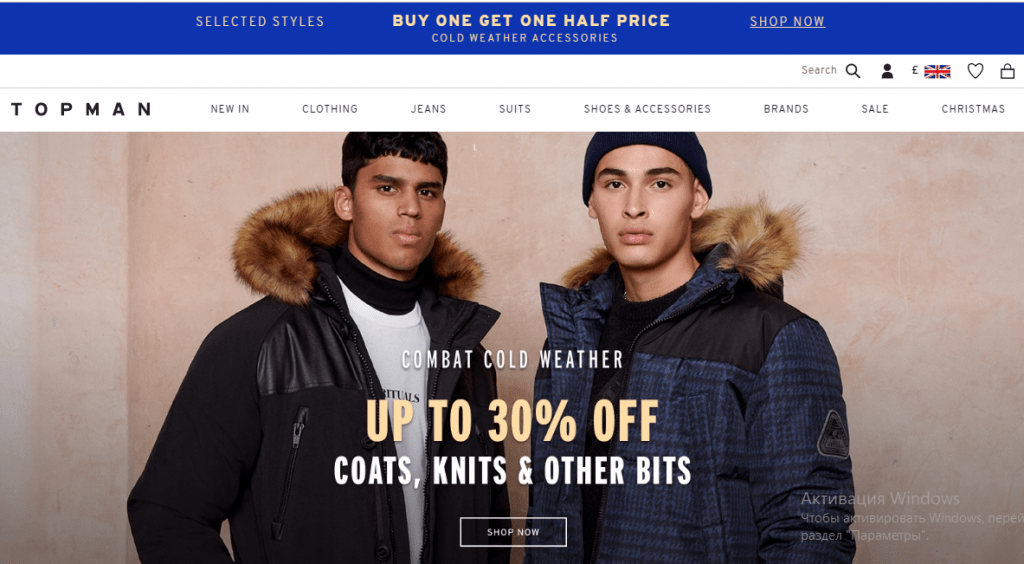Click the Search text field
Viewport: 1024px width, 564px height.
coord(819,70)
